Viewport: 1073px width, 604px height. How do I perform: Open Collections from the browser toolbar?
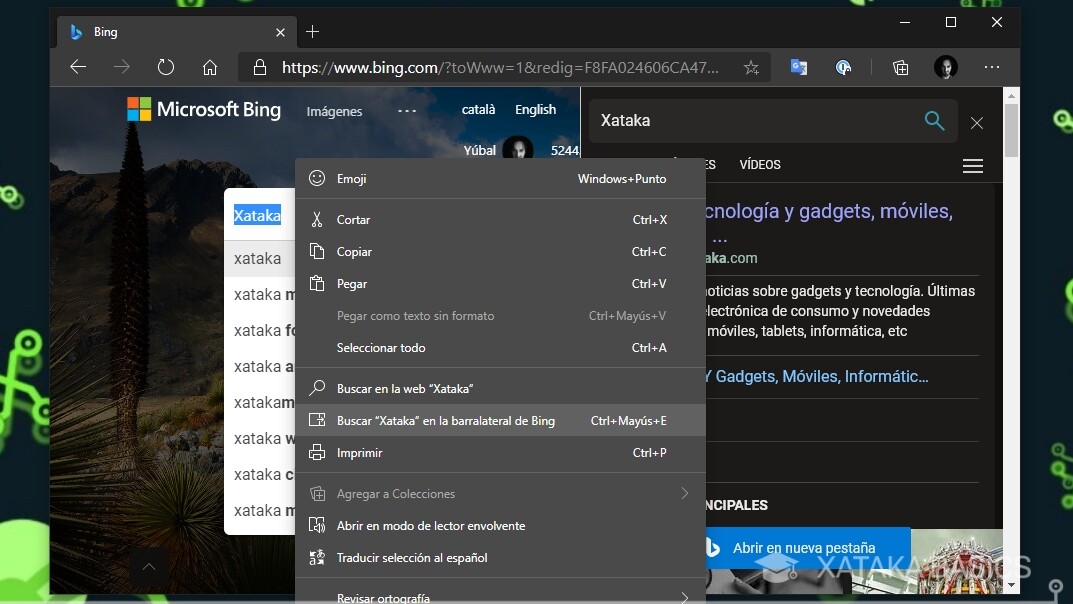tap(899, 67)
